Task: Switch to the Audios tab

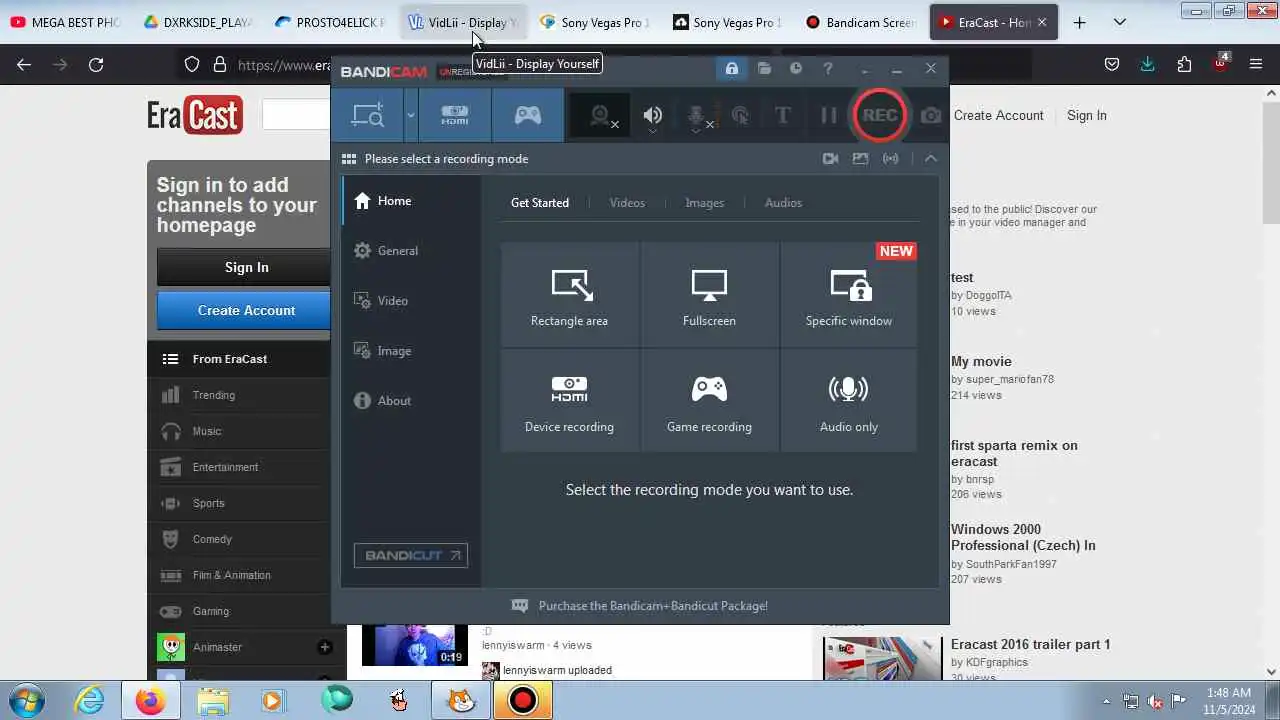Action: pos(783,203)
